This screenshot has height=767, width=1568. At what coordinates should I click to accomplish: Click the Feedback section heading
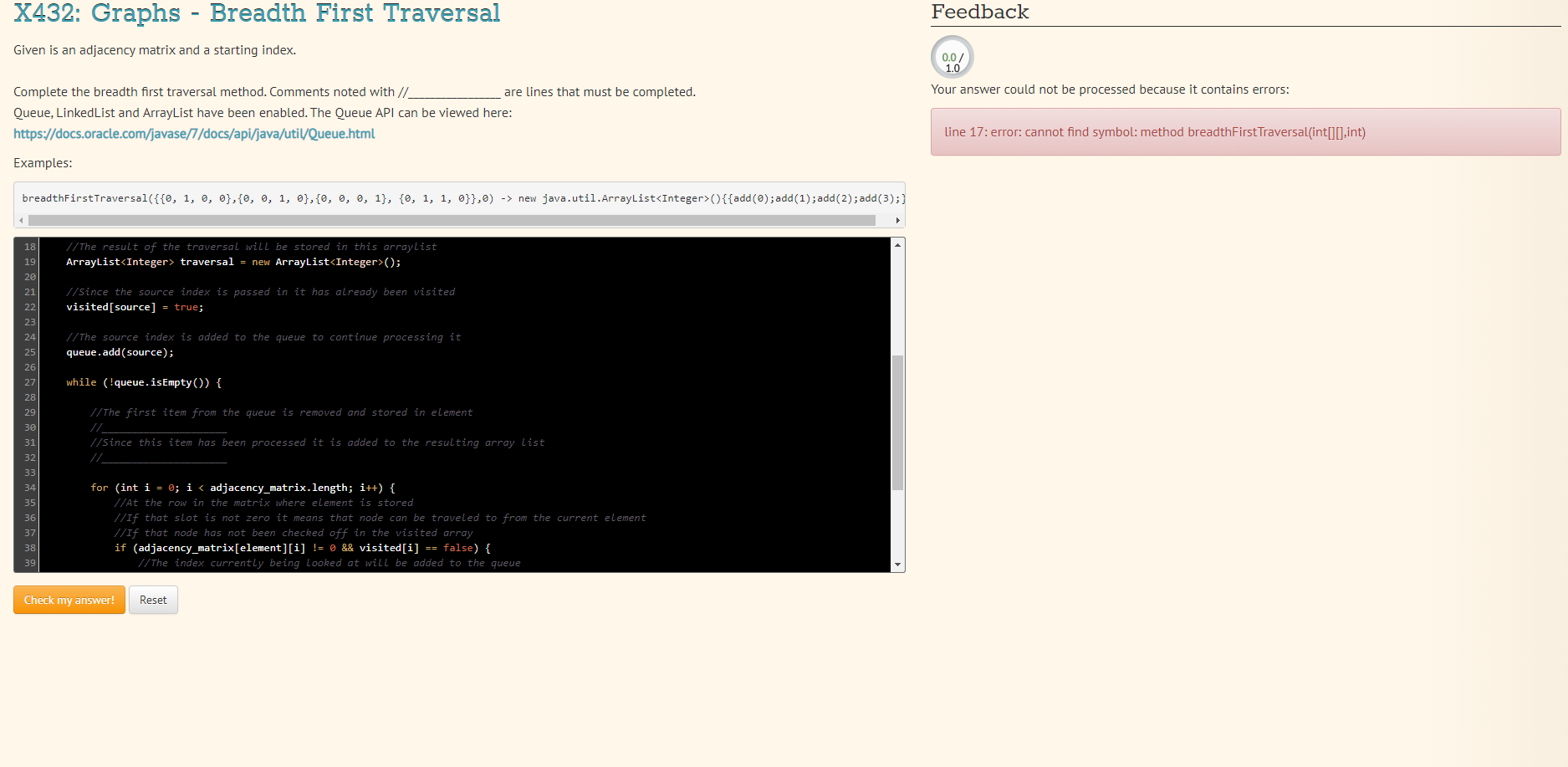coord(979,12)
